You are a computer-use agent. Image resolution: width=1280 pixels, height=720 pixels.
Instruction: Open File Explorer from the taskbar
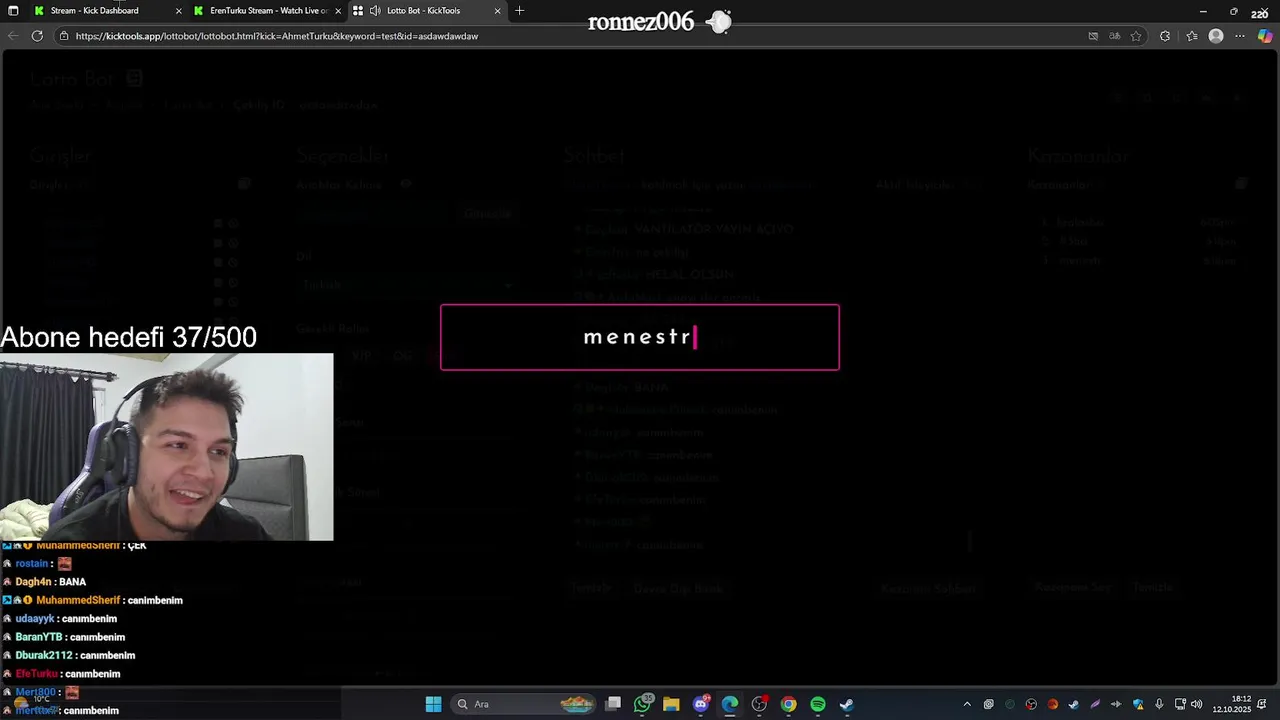click(671, 704)
